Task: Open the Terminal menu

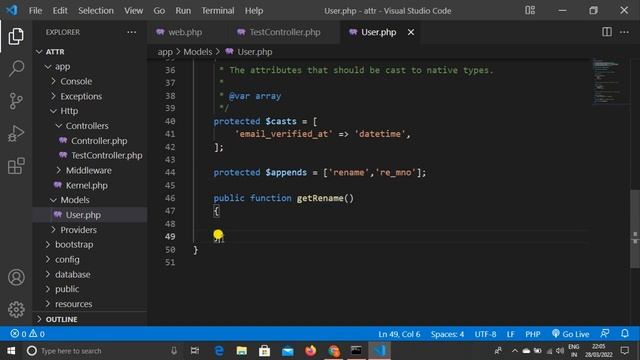Action: pos(218,11)
